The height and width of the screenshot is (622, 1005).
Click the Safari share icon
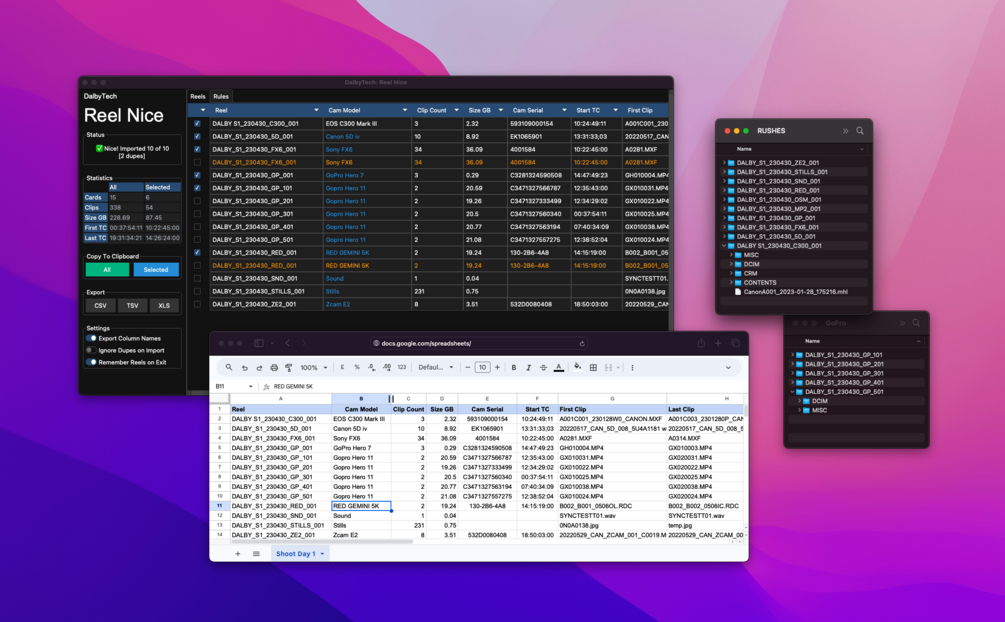701,343
